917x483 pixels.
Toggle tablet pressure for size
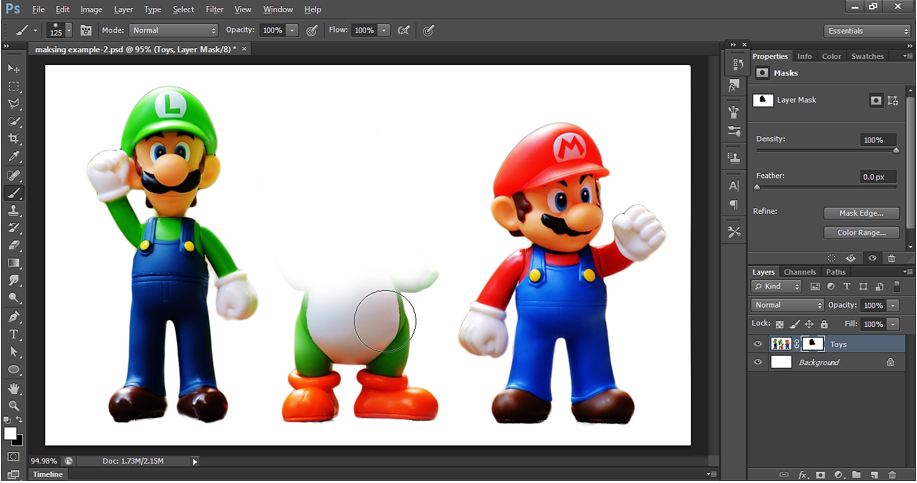point(429,30)
